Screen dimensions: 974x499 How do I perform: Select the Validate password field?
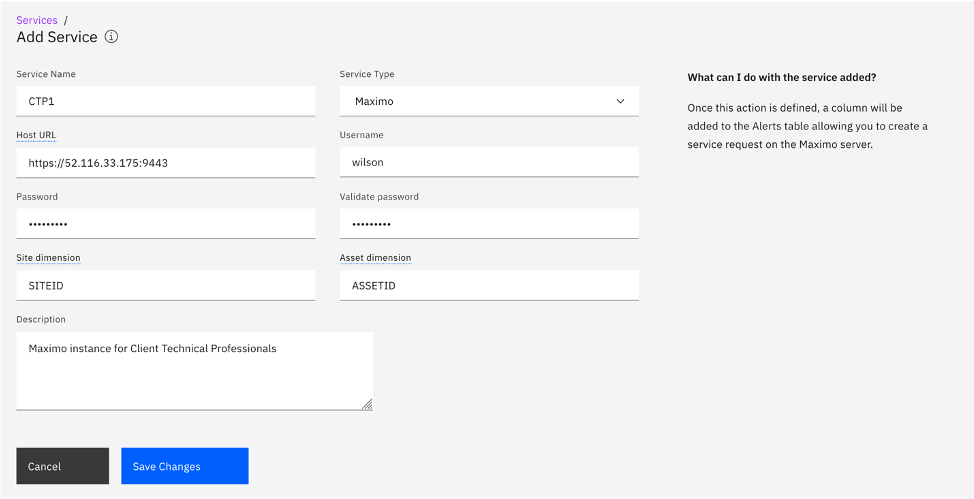pyautogui.click(x=489, y=224)
